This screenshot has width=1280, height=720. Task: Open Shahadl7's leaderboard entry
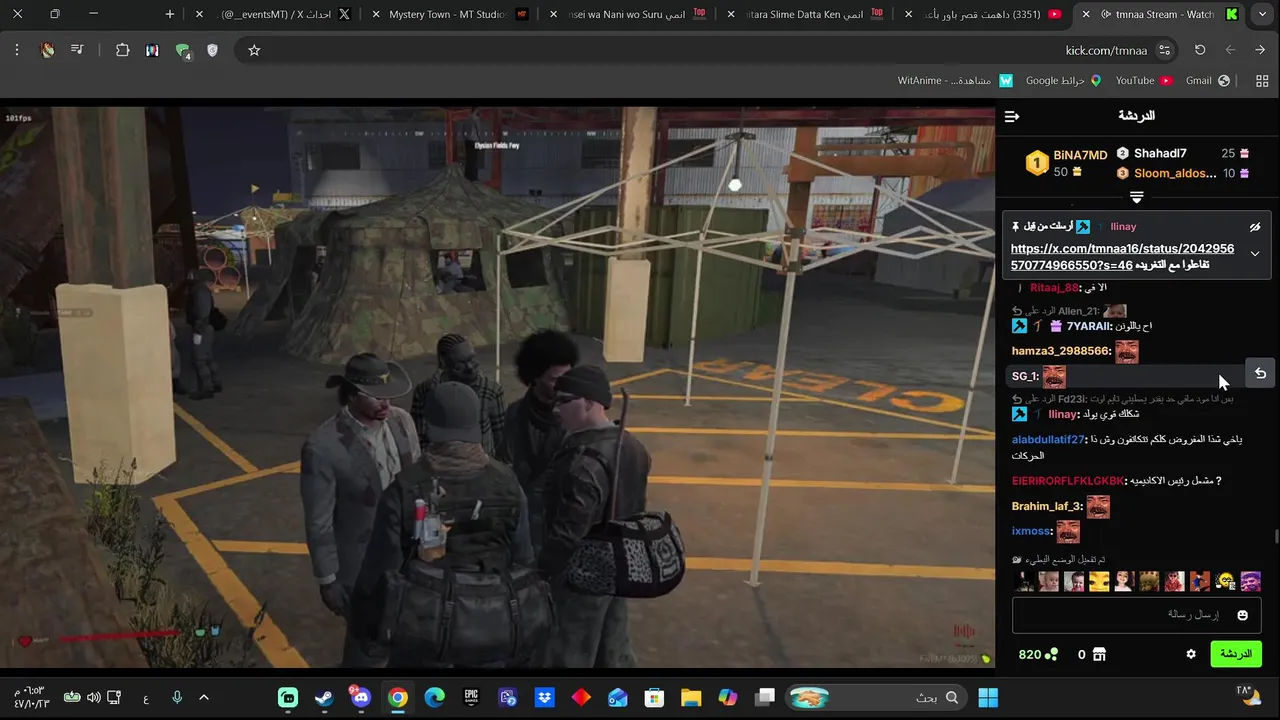(1160, 153)
